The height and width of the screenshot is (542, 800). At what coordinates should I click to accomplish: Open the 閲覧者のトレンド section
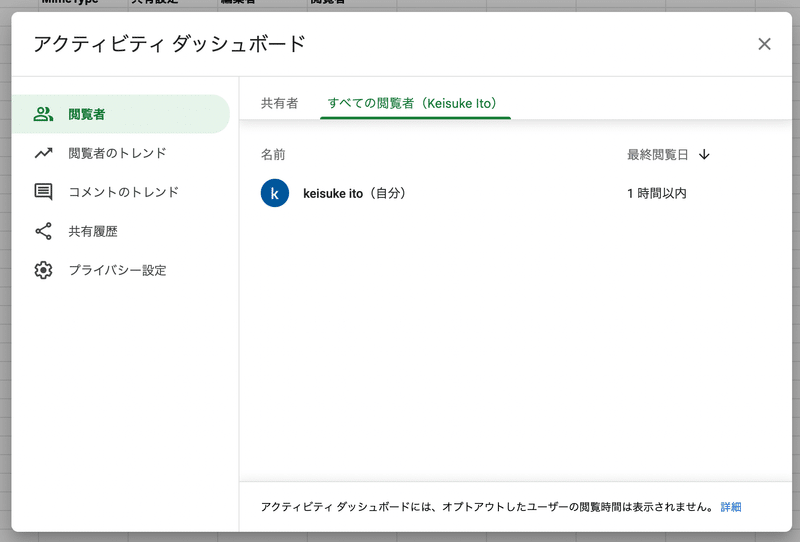120,153
